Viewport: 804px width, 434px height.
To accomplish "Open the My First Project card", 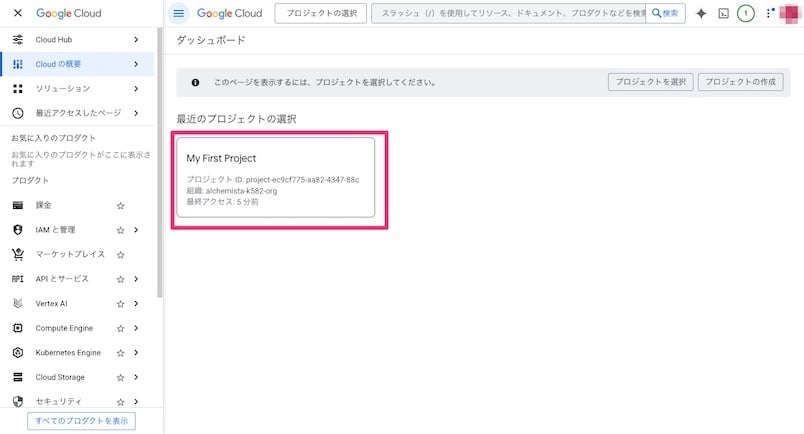I will (275, 177).
